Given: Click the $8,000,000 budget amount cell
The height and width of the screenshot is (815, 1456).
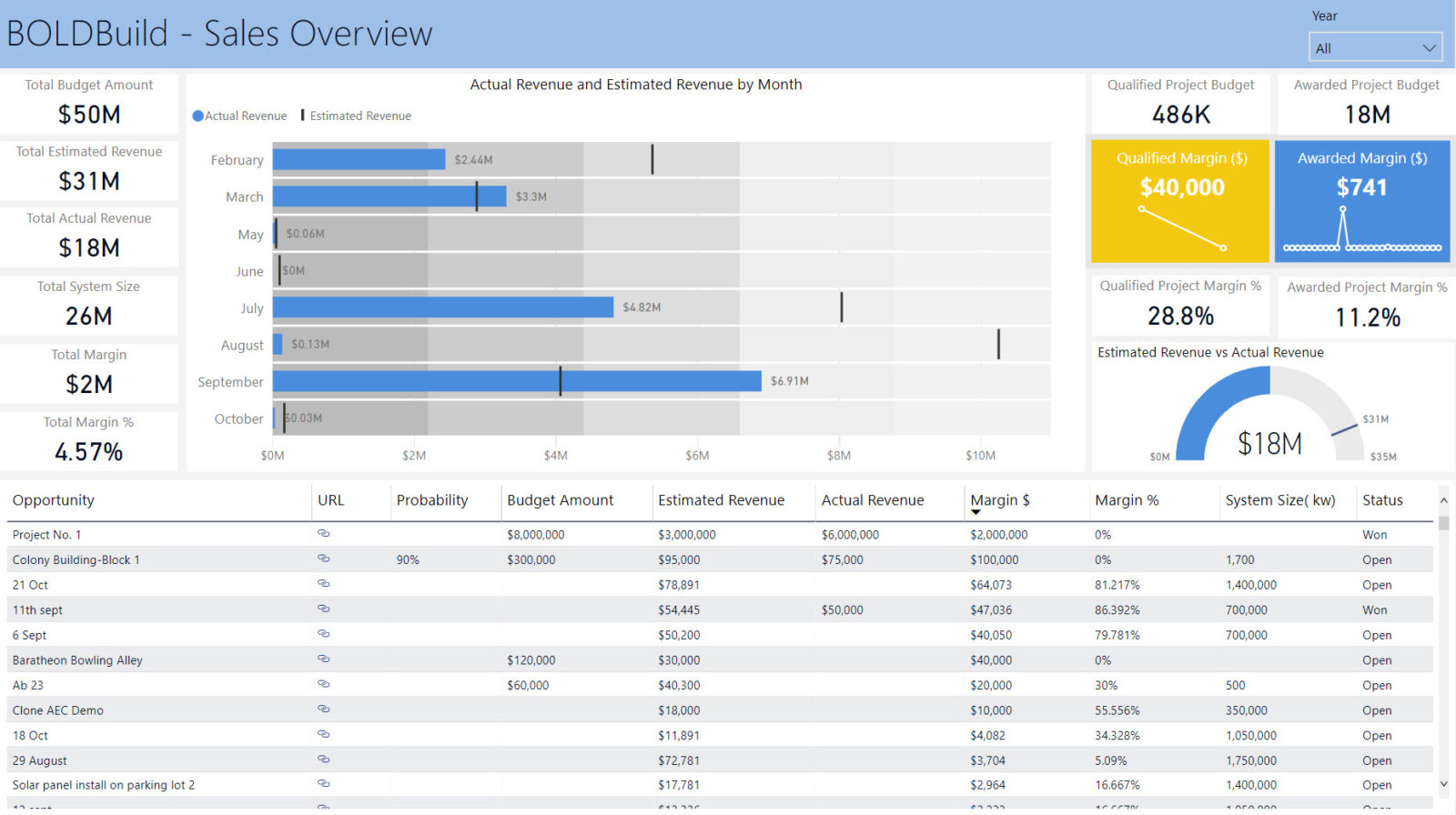Looking at the screenshot, I should 536,535.
